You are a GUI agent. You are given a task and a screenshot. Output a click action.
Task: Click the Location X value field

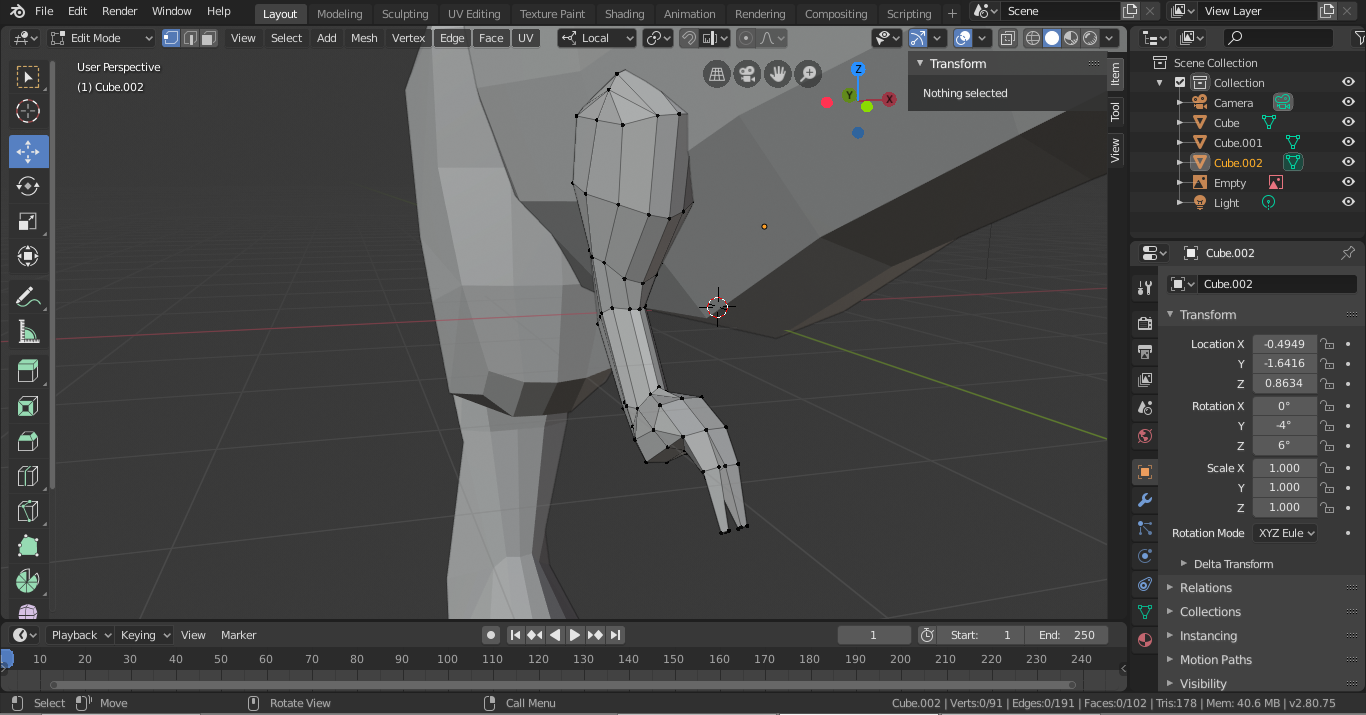[x=1284, y=344]
